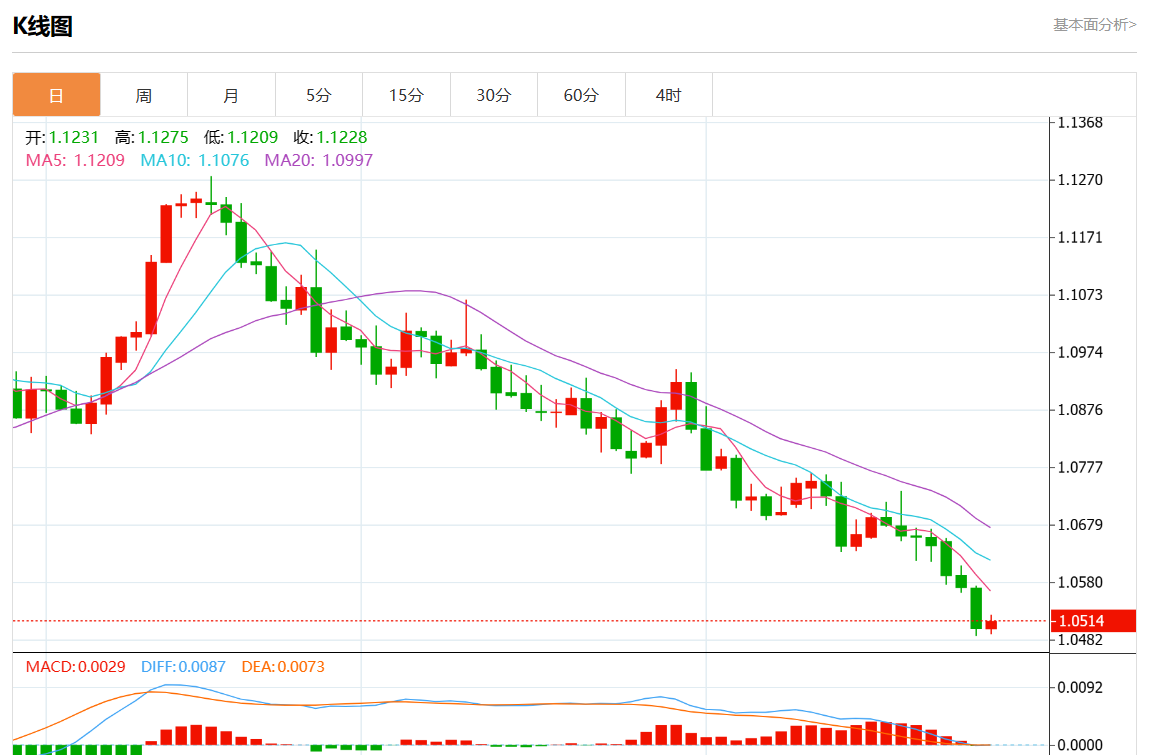Click the 1.0777 price axis label
1168x755 pixels.
(1080, 467)
